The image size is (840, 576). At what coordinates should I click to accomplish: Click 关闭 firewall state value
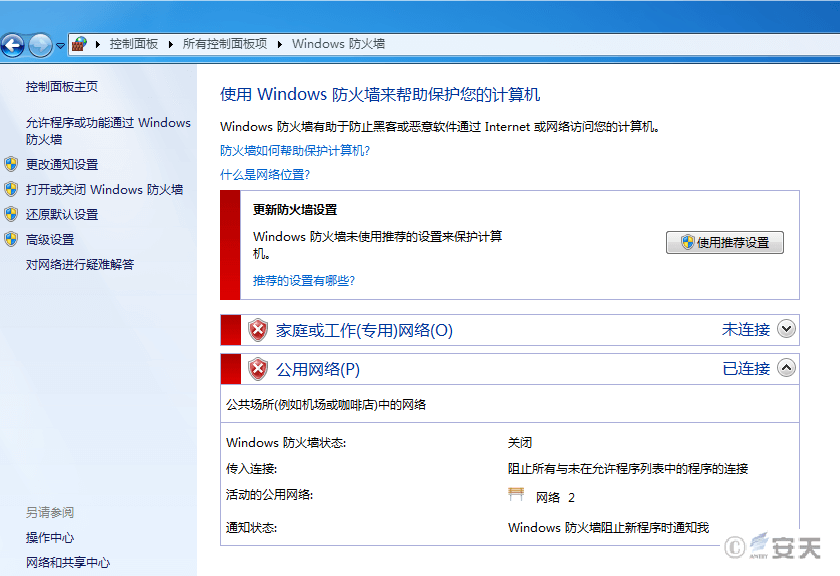(520, 443)
